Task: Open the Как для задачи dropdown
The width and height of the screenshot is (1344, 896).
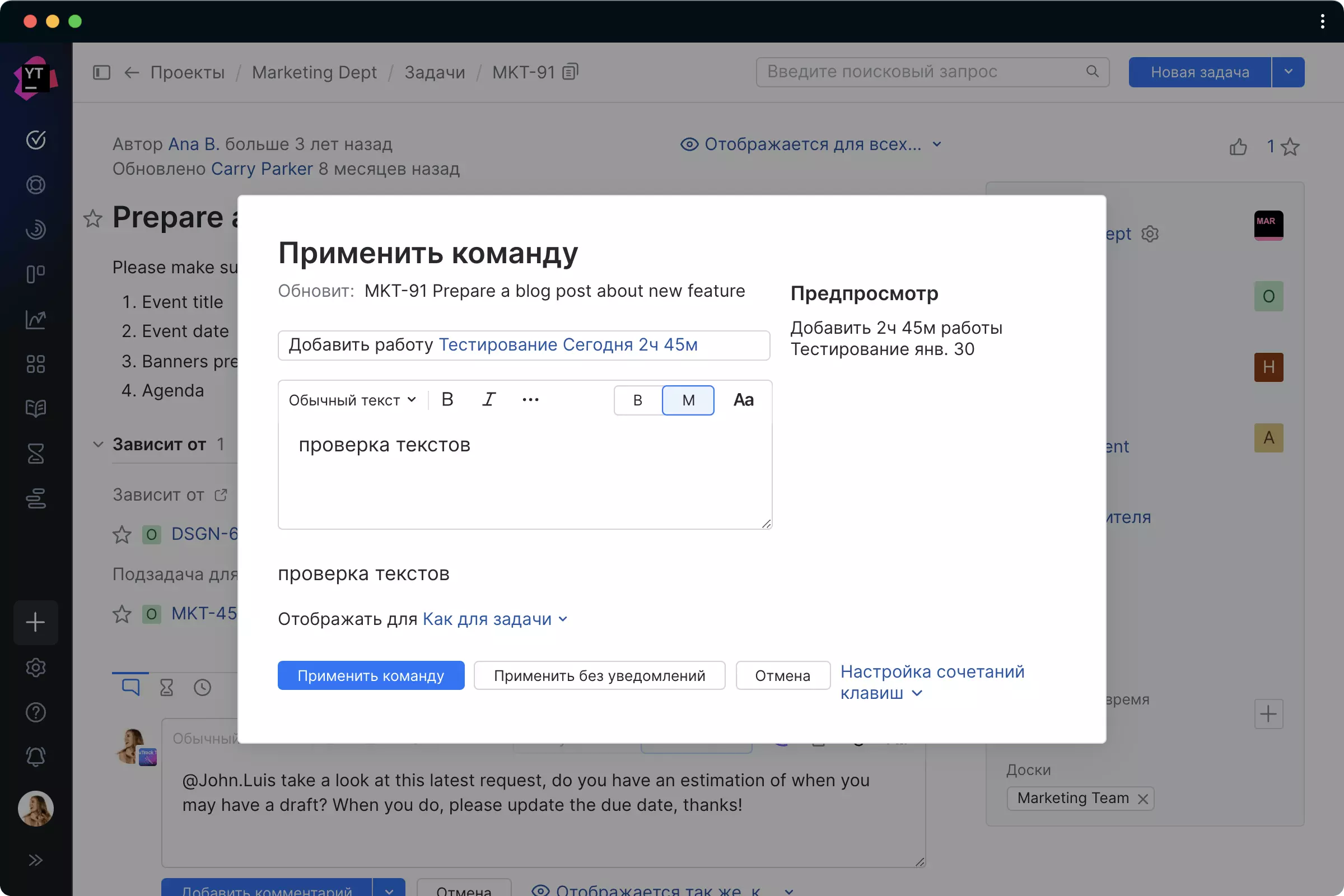Action: (488, 619)
